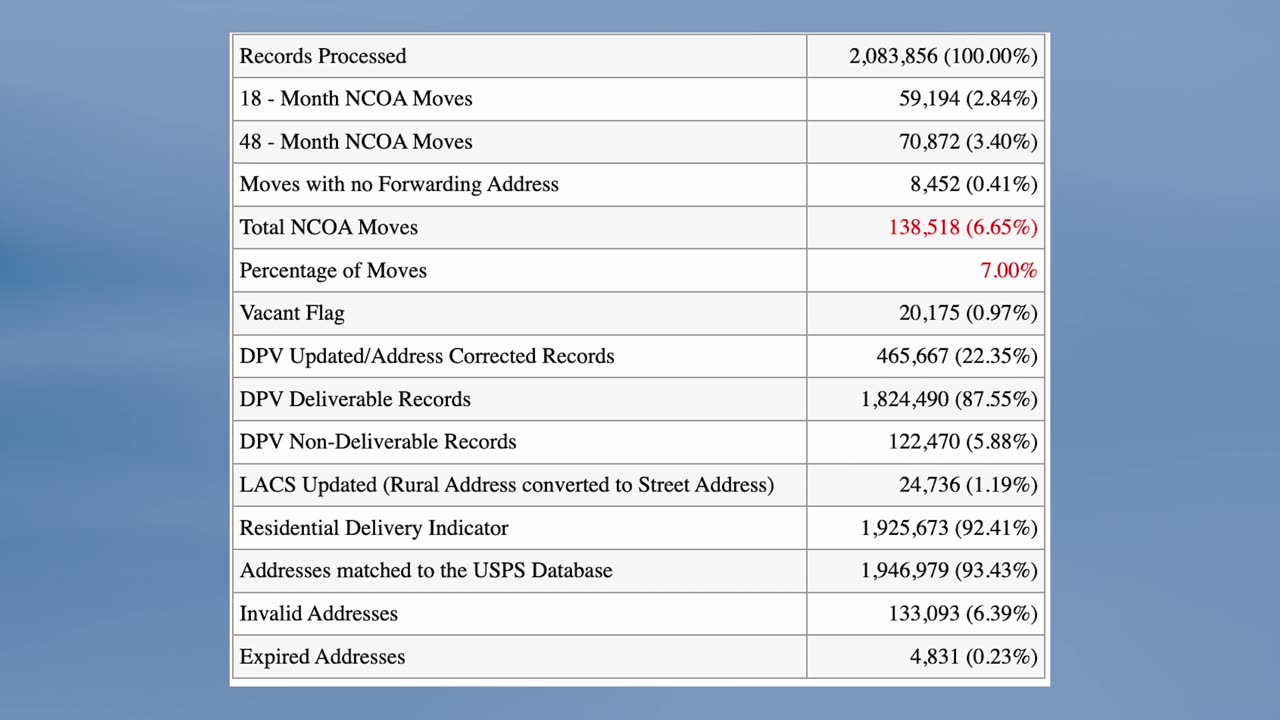The width and height of the screenshot is (1280, 720).
Task: Select the 70,872 (3.40%) value
Action: 968,142
